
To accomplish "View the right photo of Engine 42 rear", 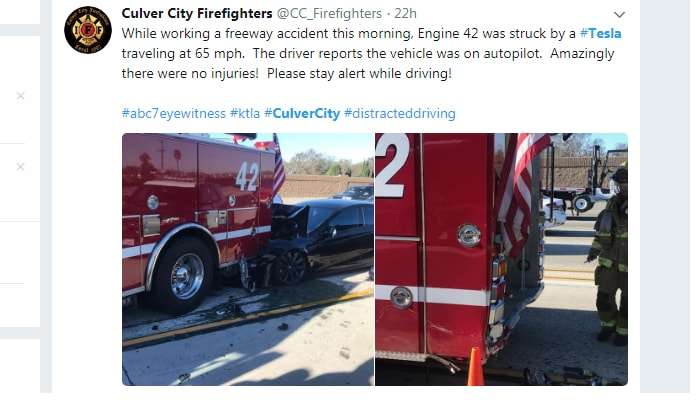I will [x=502, y=259].
